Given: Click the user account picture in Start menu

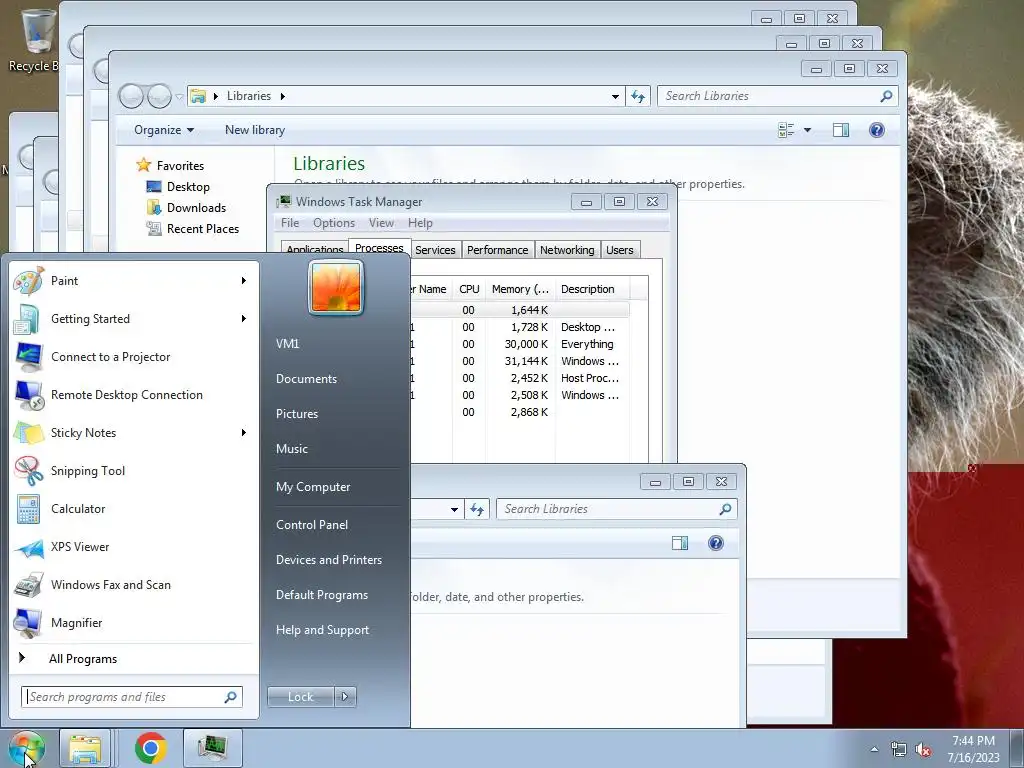Looking at the screenshot, I should (x=336, y=287).
